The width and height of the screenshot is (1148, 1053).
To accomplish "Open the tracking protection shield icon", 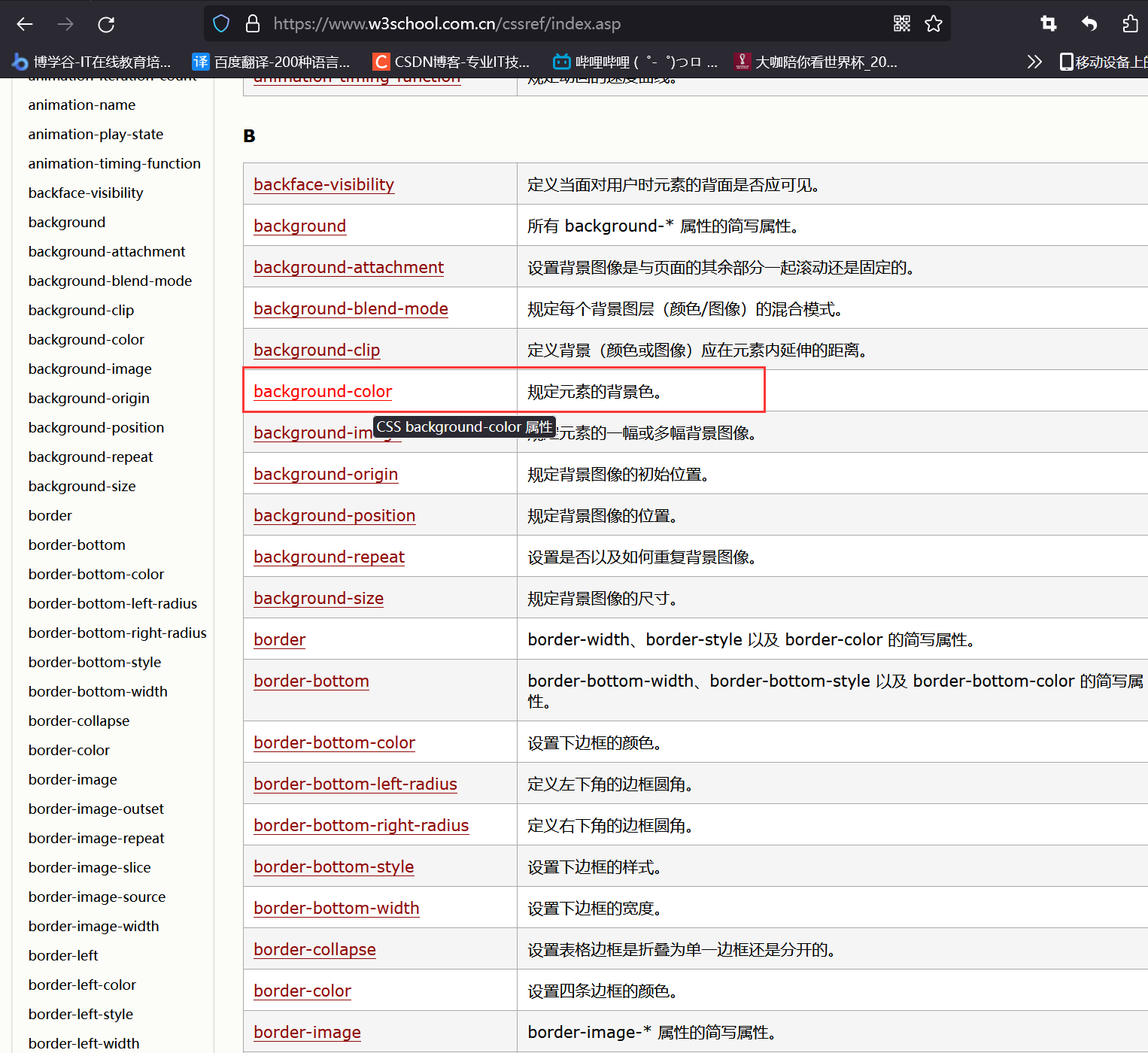I will (x=221, y=24).
